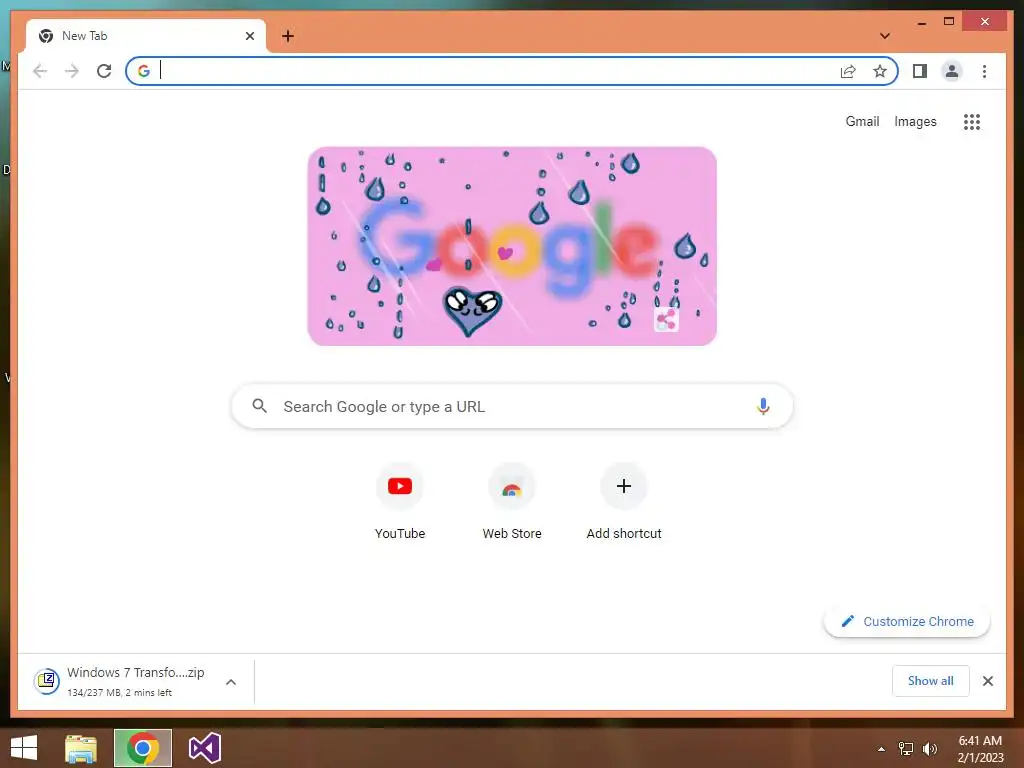
Task: Expand download options chevron for the zip file
Action: [x=231, y=682]
